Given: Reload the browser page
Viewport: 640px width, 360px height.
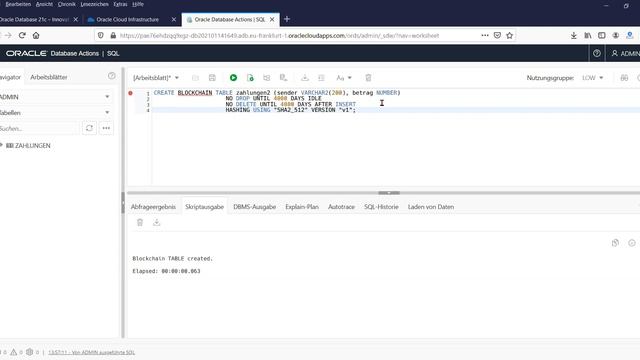Looking at the screenshot, I should (22, 36).
